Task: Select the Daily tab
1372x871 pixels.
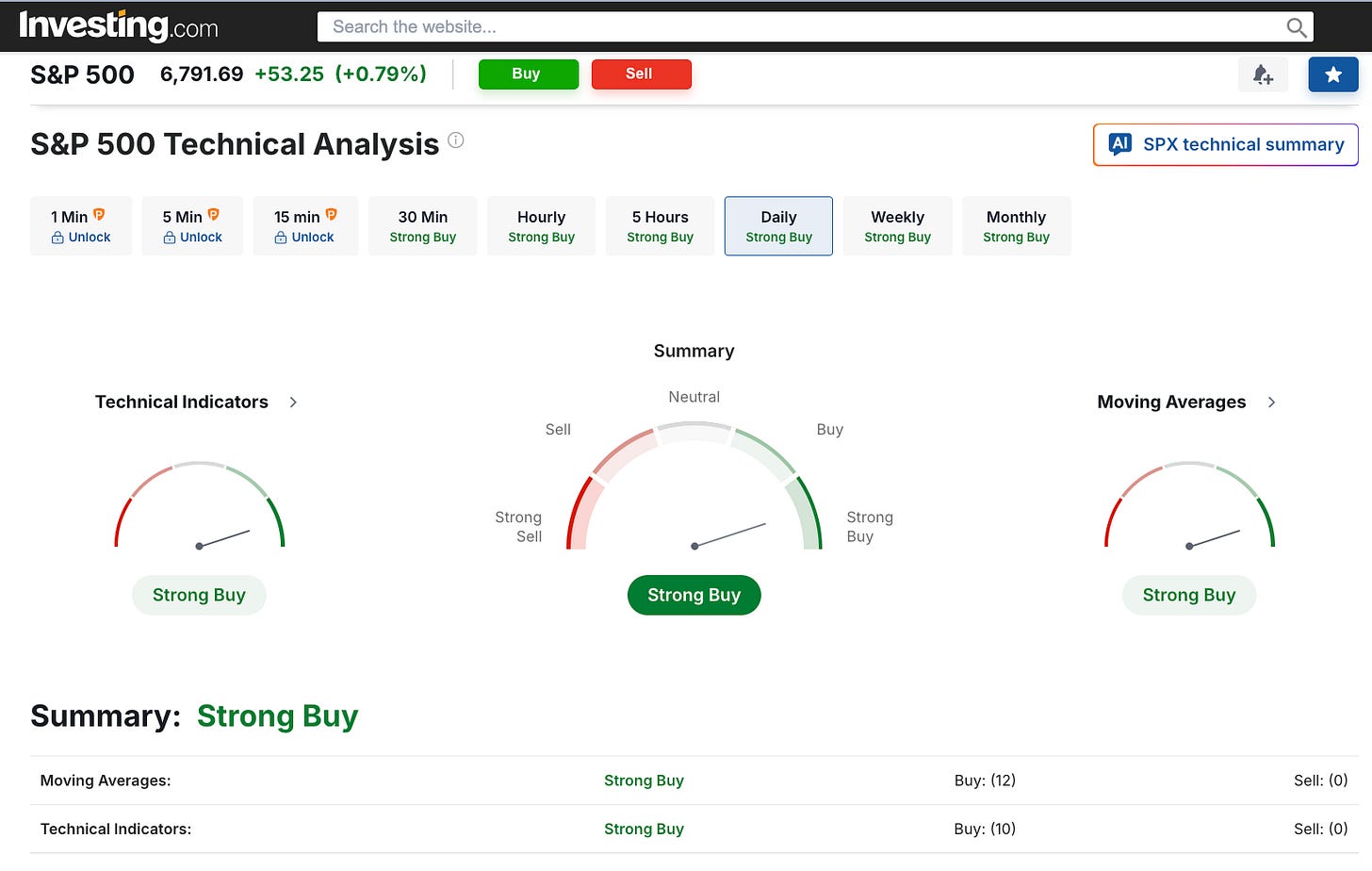Action: (x=778, y=226)
